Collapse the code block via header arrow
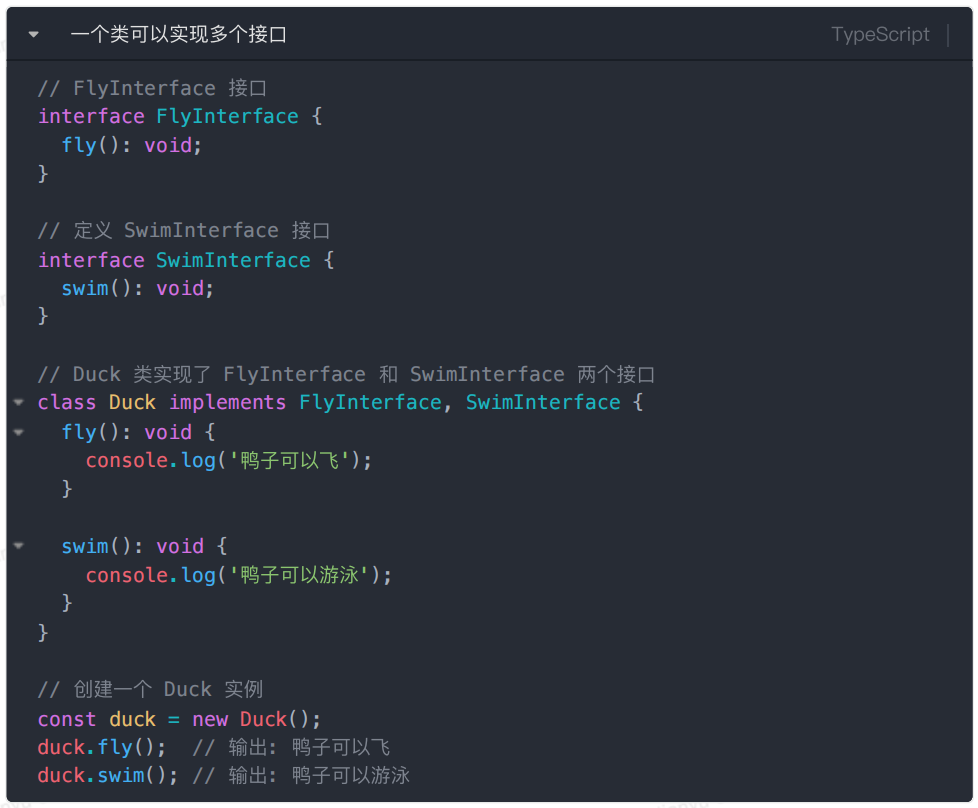 point(34,35)
